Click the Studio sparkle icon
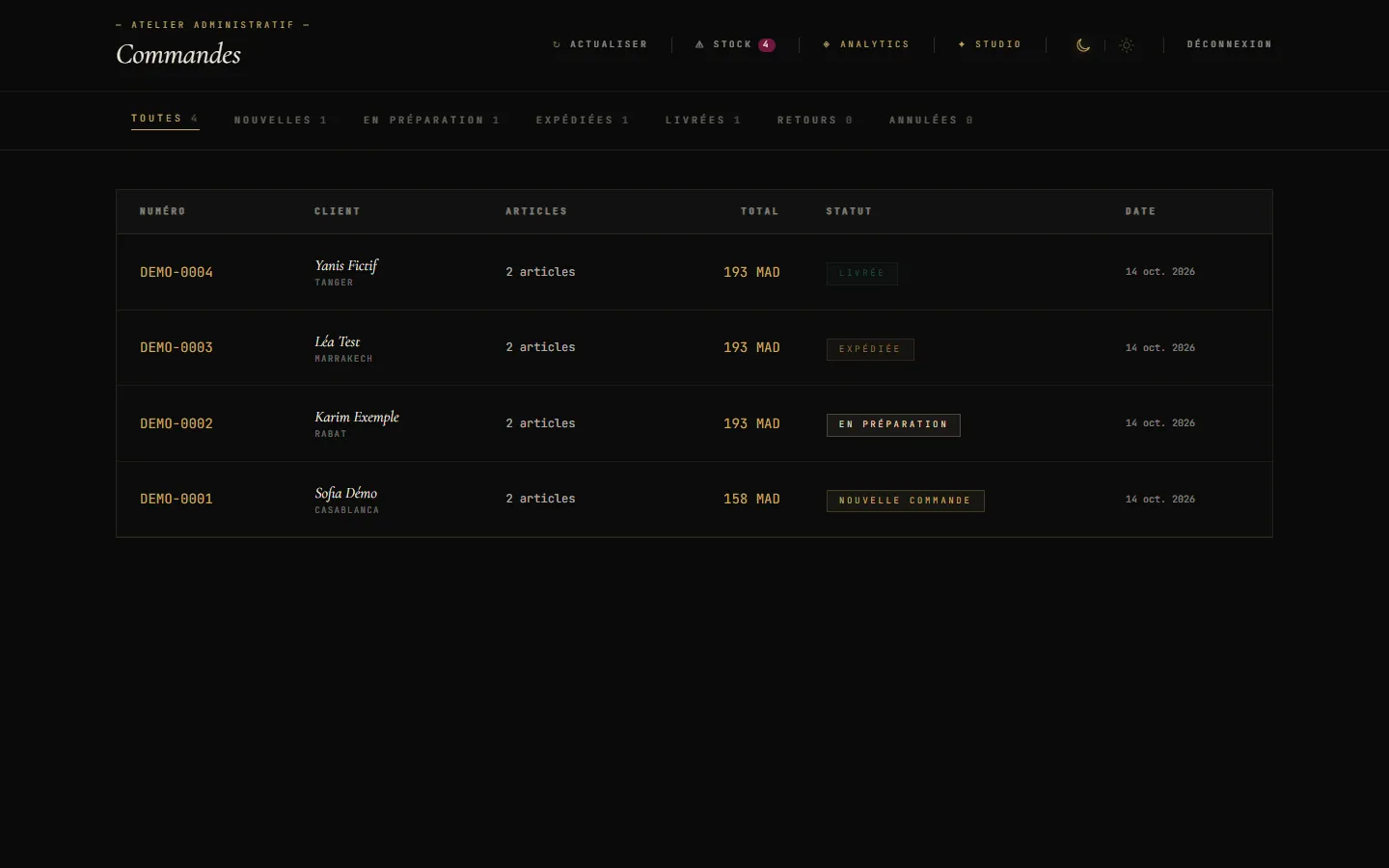 coord(962,44)
